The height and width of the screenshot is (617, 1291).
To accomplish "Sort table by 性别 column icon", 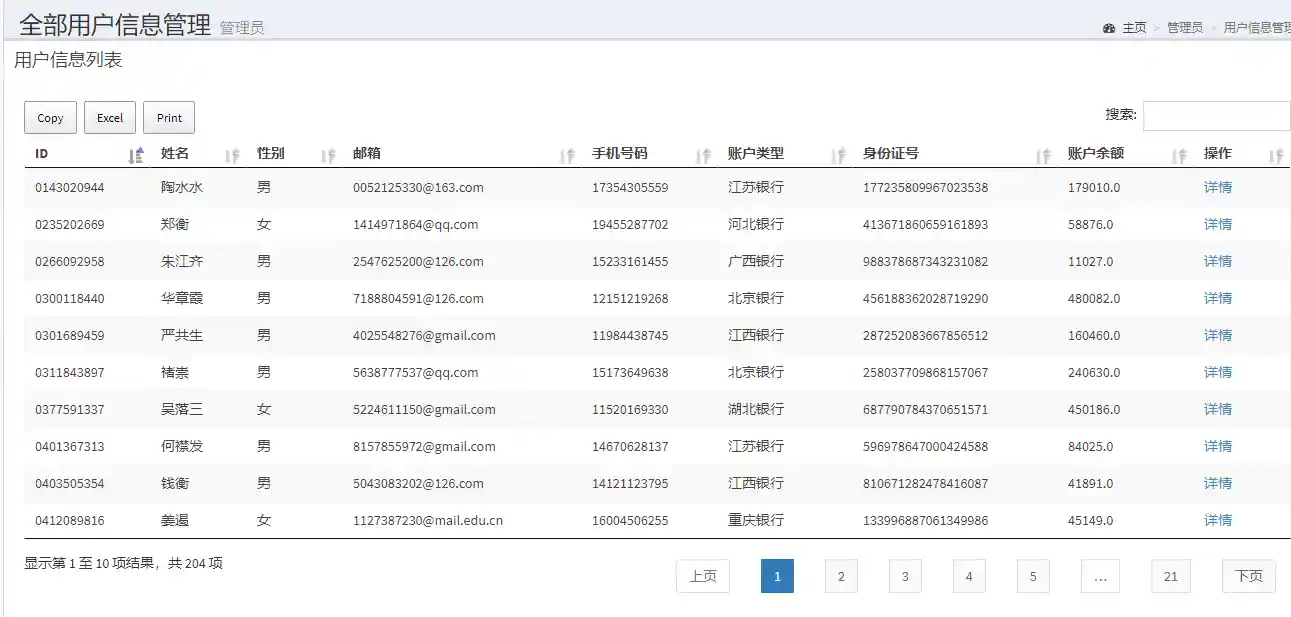I will click(328, 155).
